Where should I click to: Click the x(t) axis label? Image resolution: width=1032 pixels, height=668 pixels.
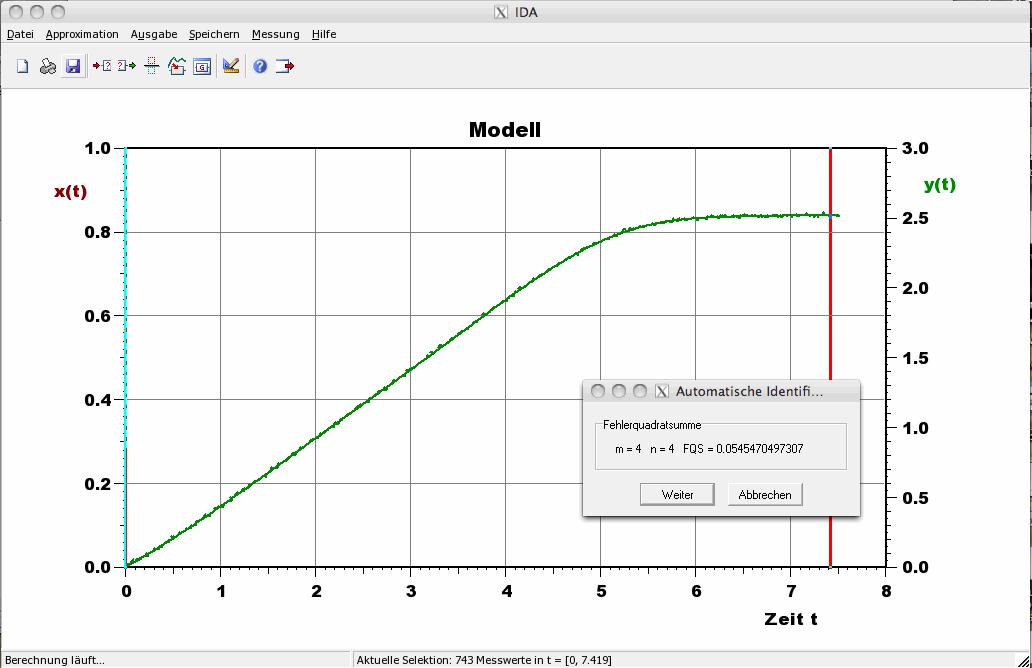point(70,192)
